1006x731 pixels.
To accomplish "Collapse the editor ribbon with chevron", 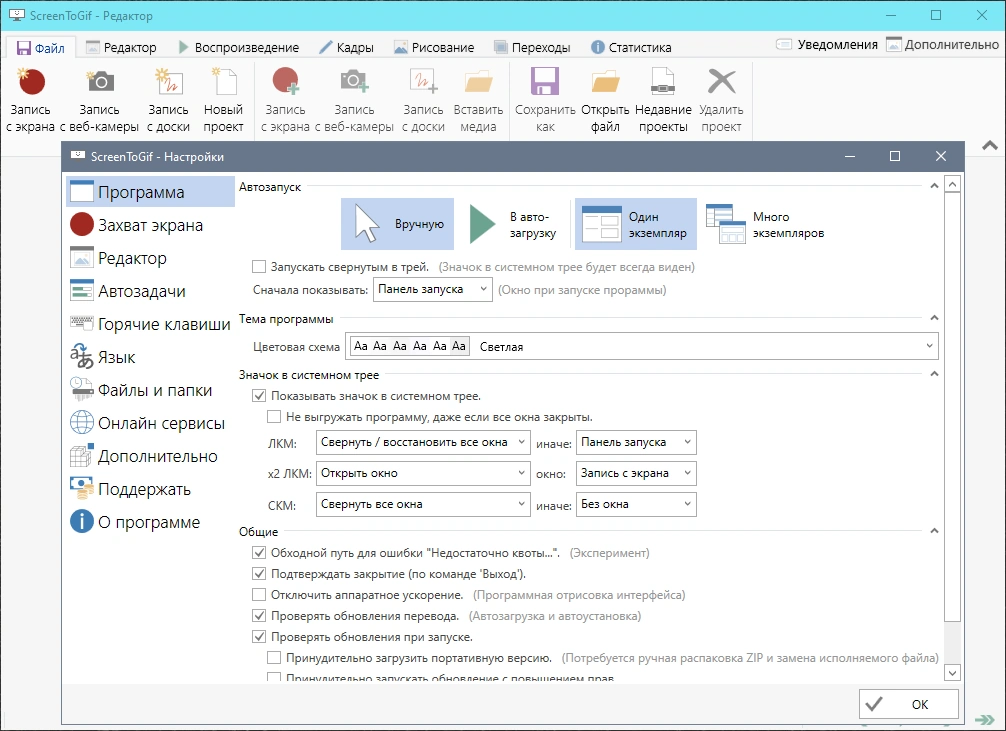I will (x=990, y=146).
